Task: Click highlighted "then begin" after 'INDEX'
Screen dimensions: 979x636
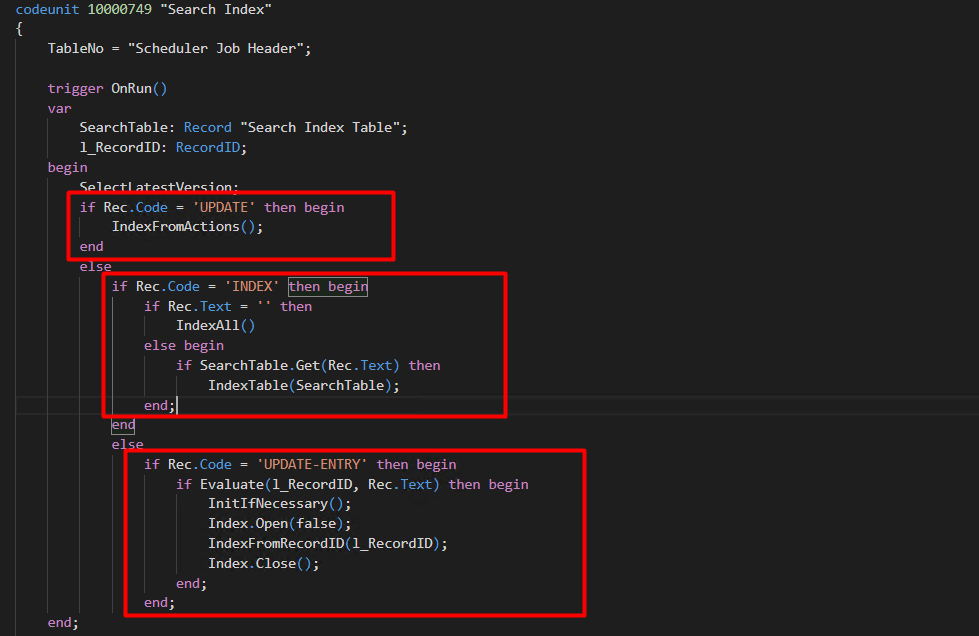Action: pyautogui.click(x=328, y=286)
